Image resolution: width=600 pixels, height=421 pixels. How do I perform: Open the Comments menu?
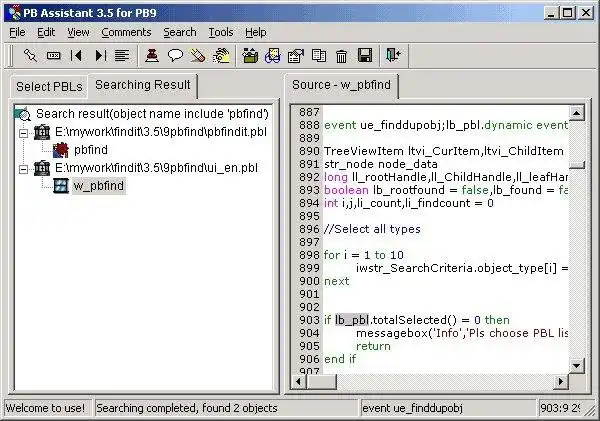[126, 33]
